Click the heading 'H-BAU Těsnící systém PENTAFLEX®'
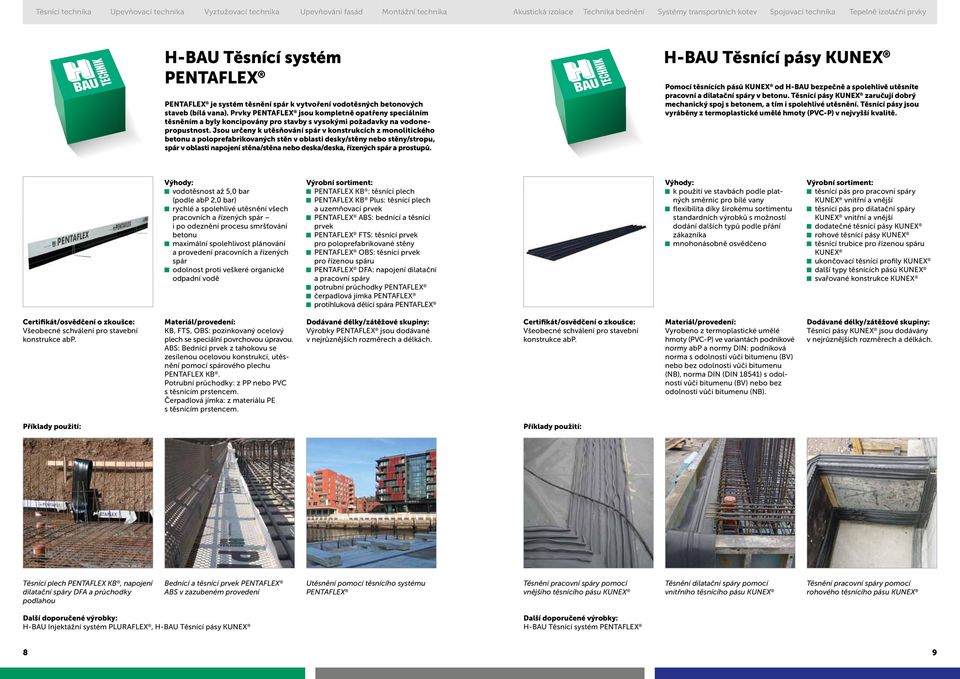Image resolution: width=960 pixels, height=679 pixels. point(253,67)
